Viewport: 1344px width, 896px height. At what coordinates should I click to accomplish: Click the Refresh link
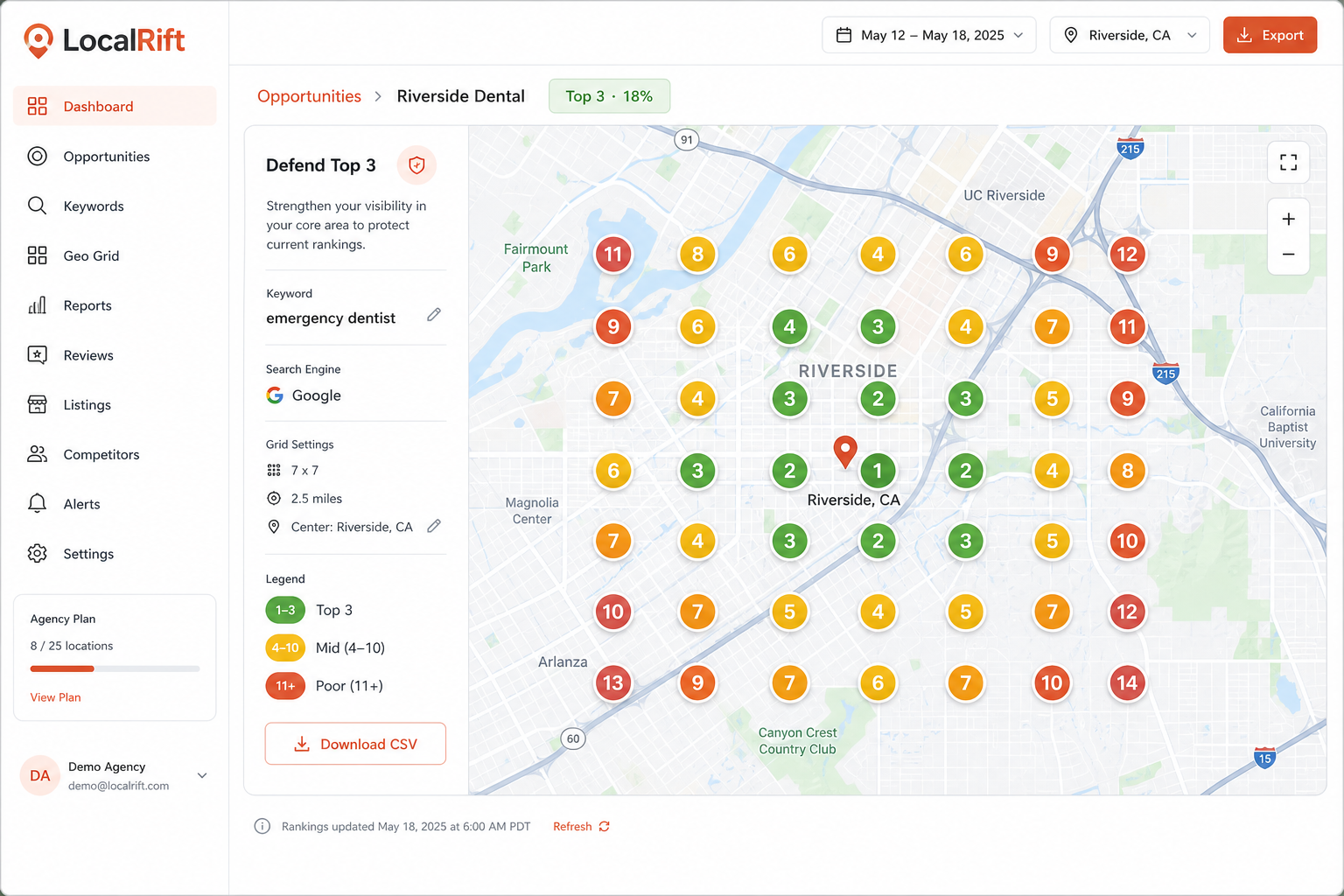point(581,826)
